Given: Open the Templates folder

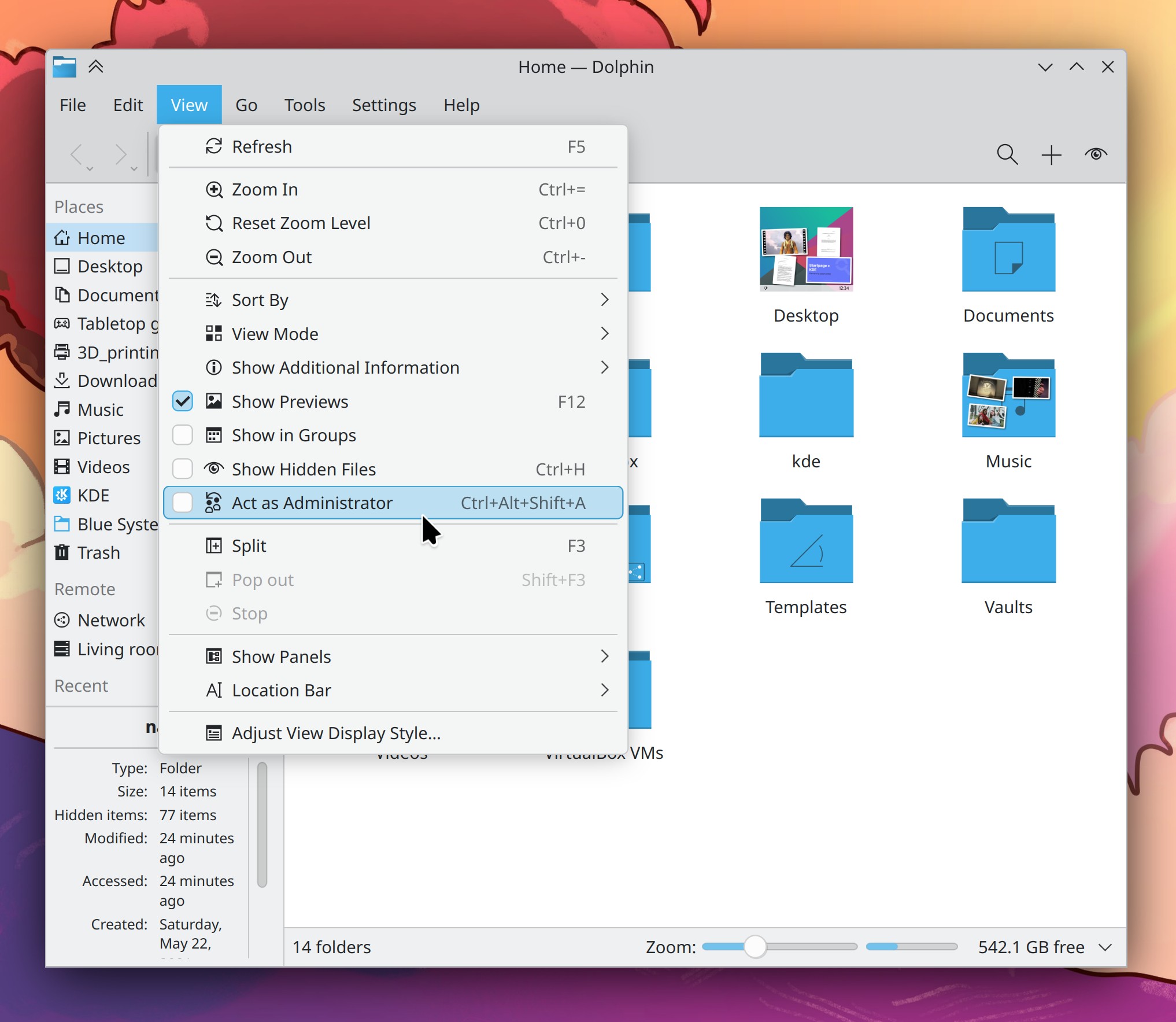Looking at the screenshot, I should 806,547.
